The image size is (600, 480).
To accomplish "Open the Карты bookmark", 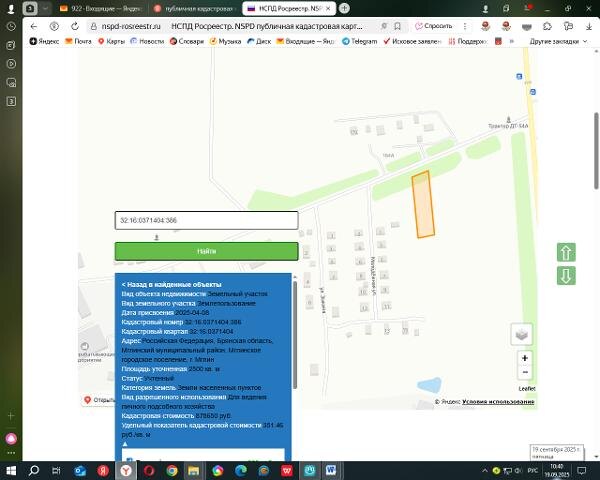I will (x=111, y=41).
